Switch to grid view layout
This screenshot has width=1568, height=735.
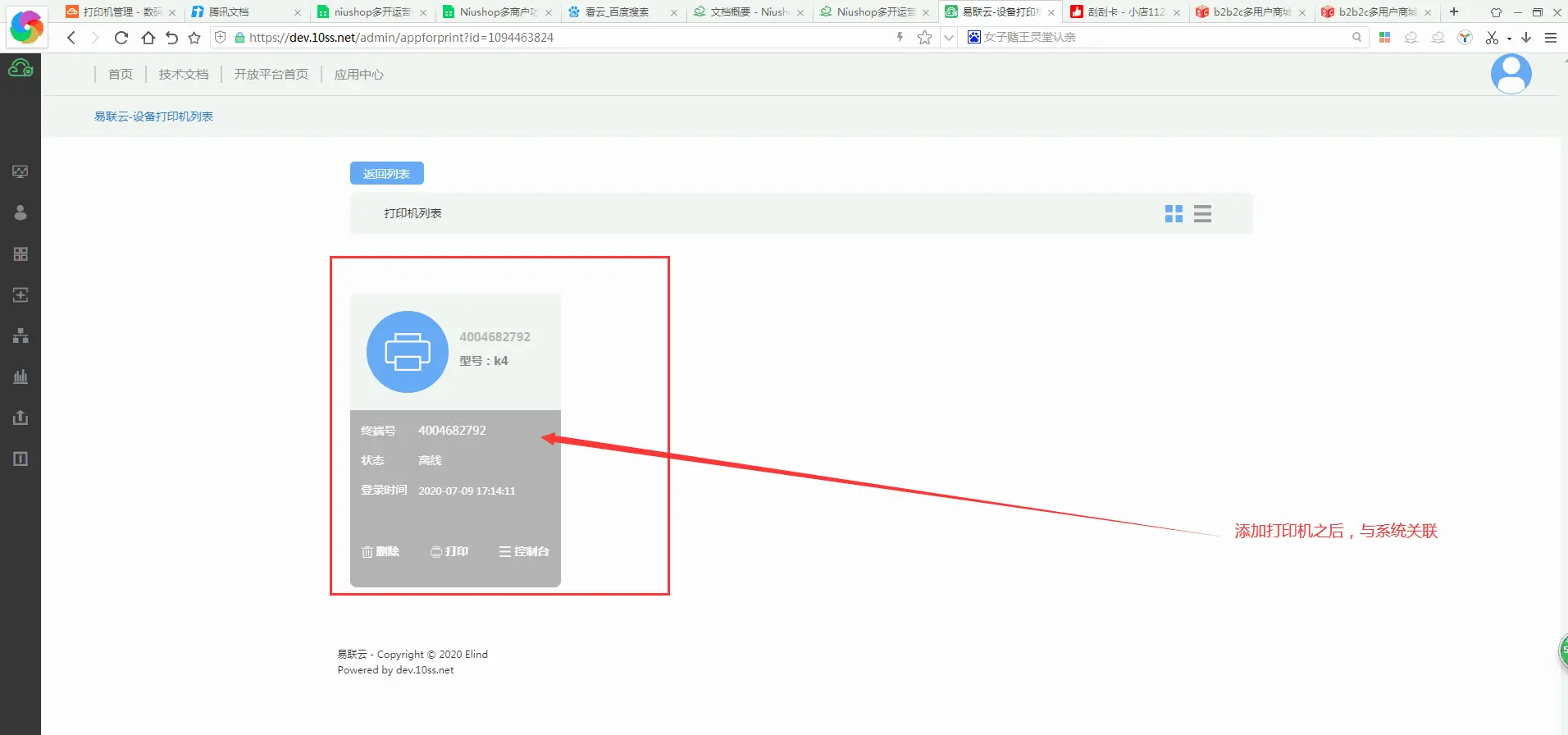tap(1174, 214)
